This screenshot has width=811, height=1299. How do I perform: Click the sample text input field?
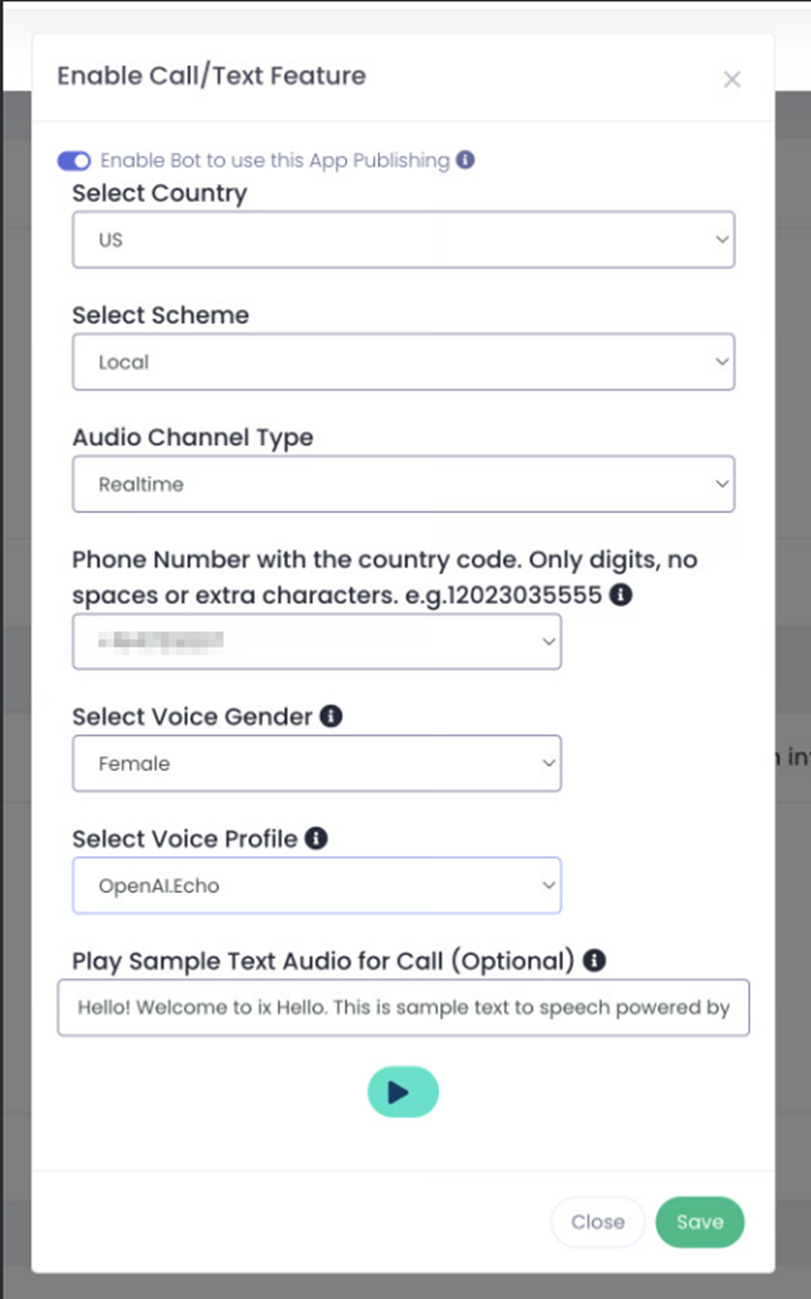[x=403, y=1007]
